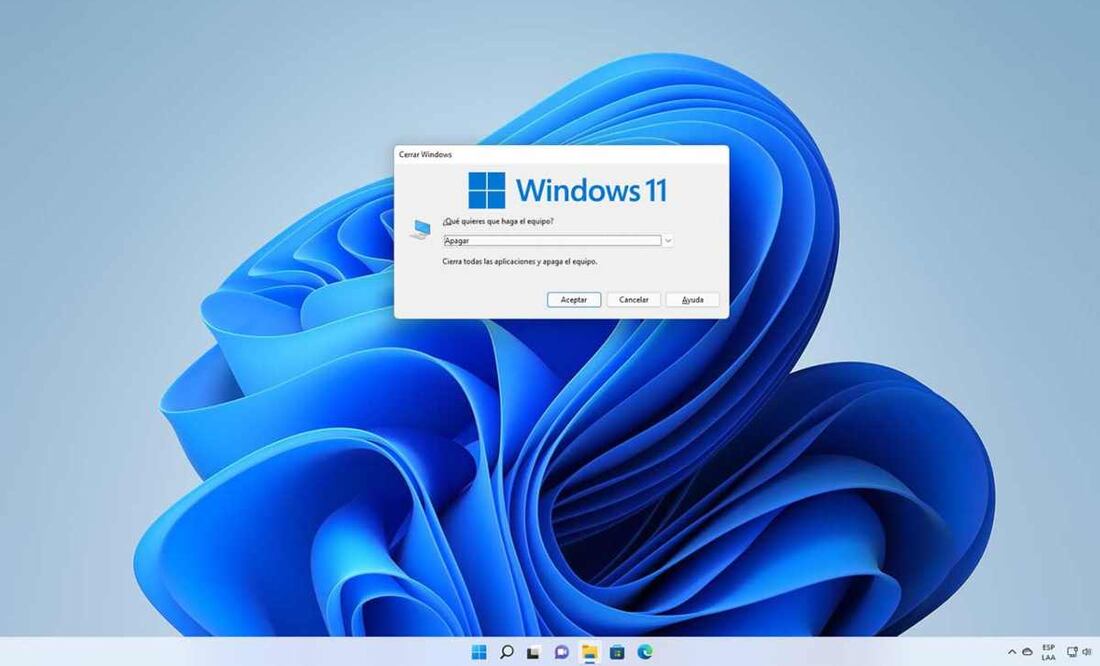Open Windows Search
The image size is (1100, 666).
point(507,650)
